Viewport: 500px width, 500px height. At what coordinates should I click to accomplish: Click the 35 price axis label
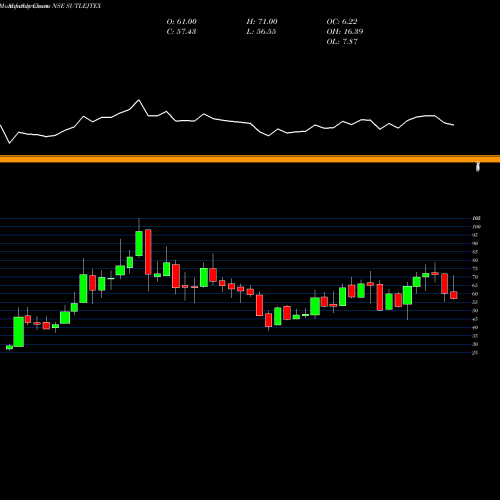pyautogui.click(x=475, y=336)
